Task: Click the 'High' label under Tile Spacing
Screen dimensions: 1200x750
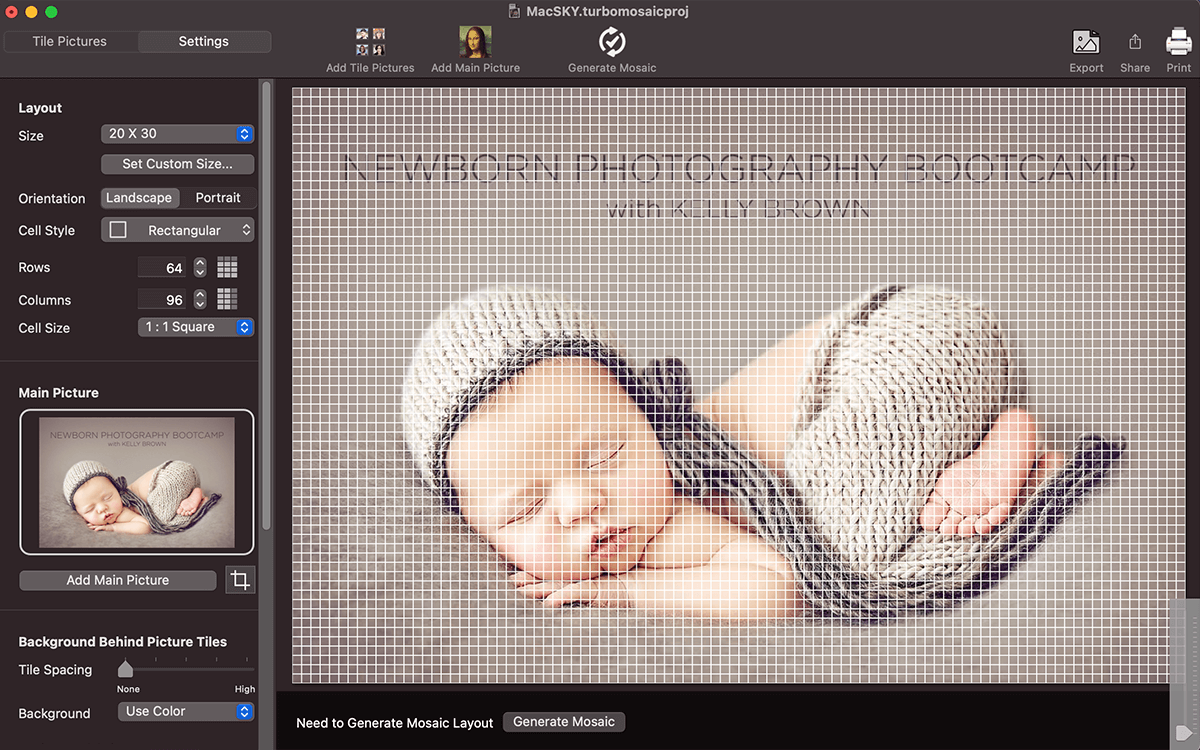Action: click(x=245, y=689)
